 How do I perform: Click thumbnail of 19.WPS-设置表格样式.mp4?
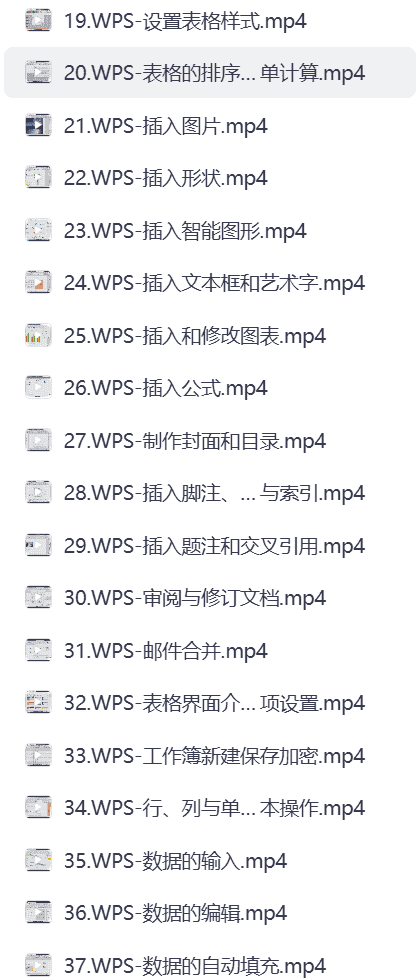tap(38, 21)
